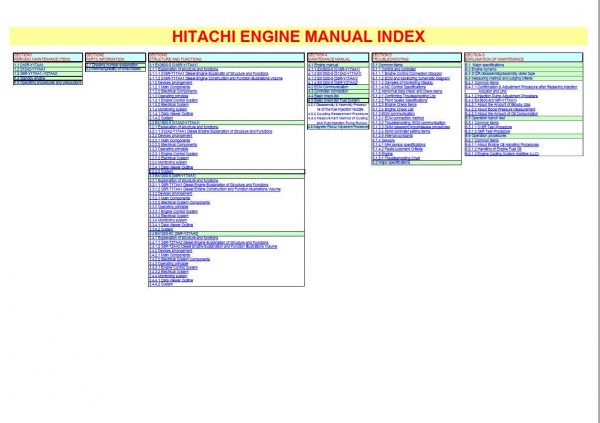
Task: Open Samples of monitoring Display link
Action: click(x=403, y=82)
